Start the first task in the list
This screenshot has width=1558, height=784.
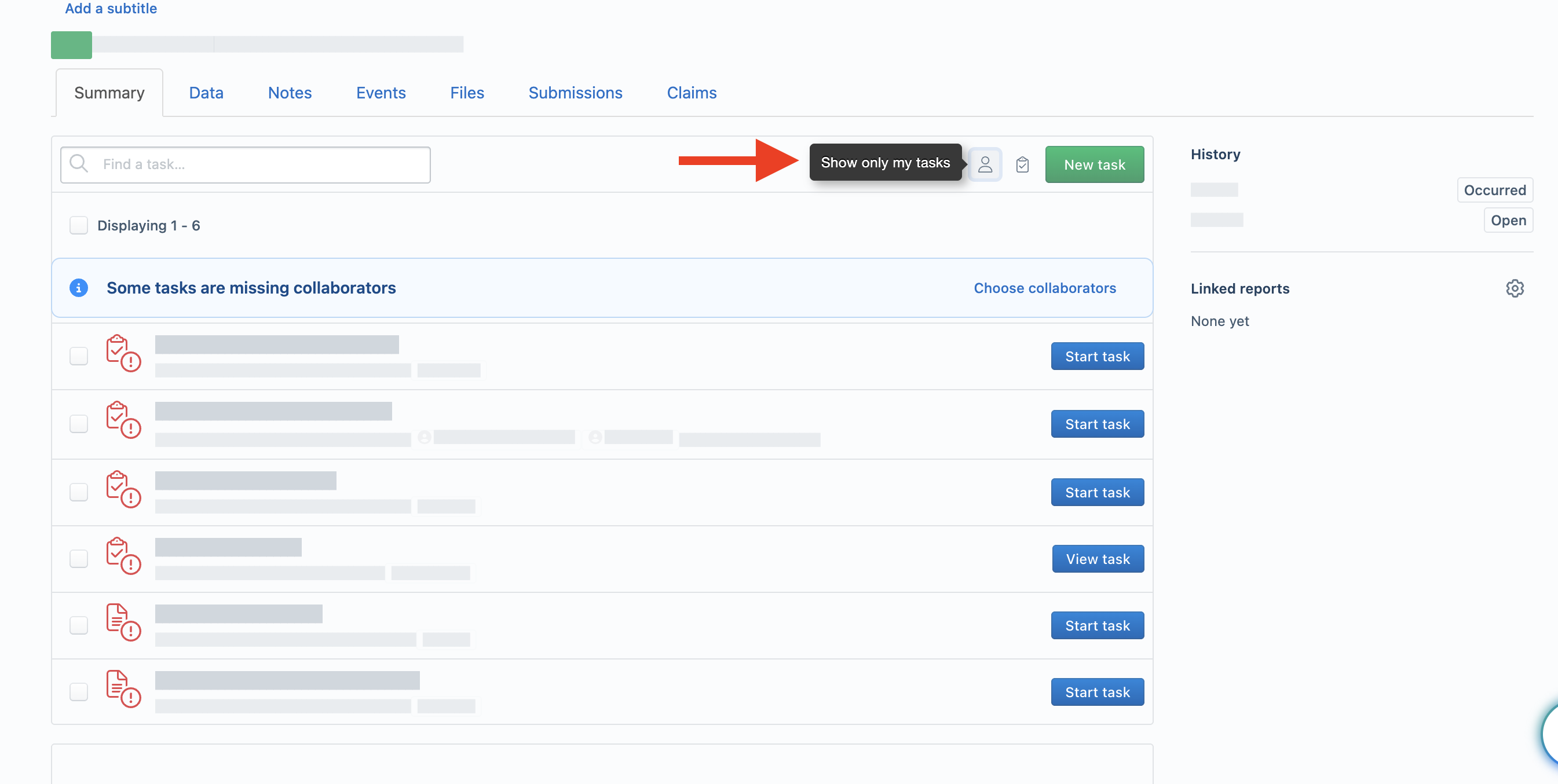pos(1097,356)
